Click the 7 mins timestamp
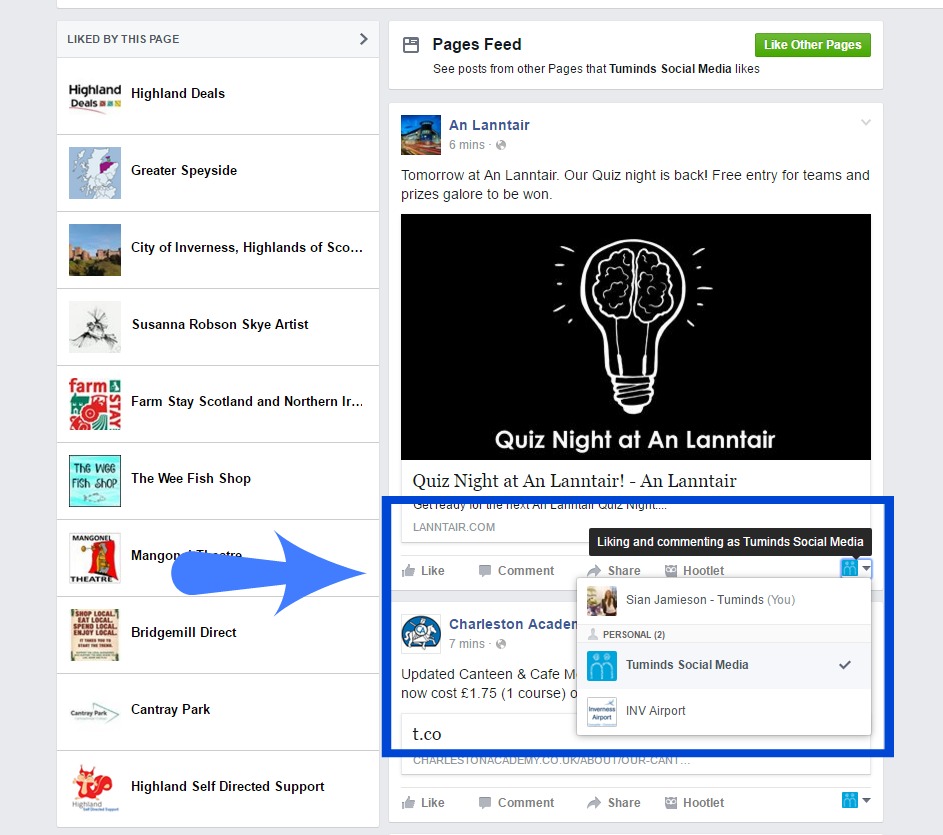Viewport: 943px width, 835px height. (467, 644)
